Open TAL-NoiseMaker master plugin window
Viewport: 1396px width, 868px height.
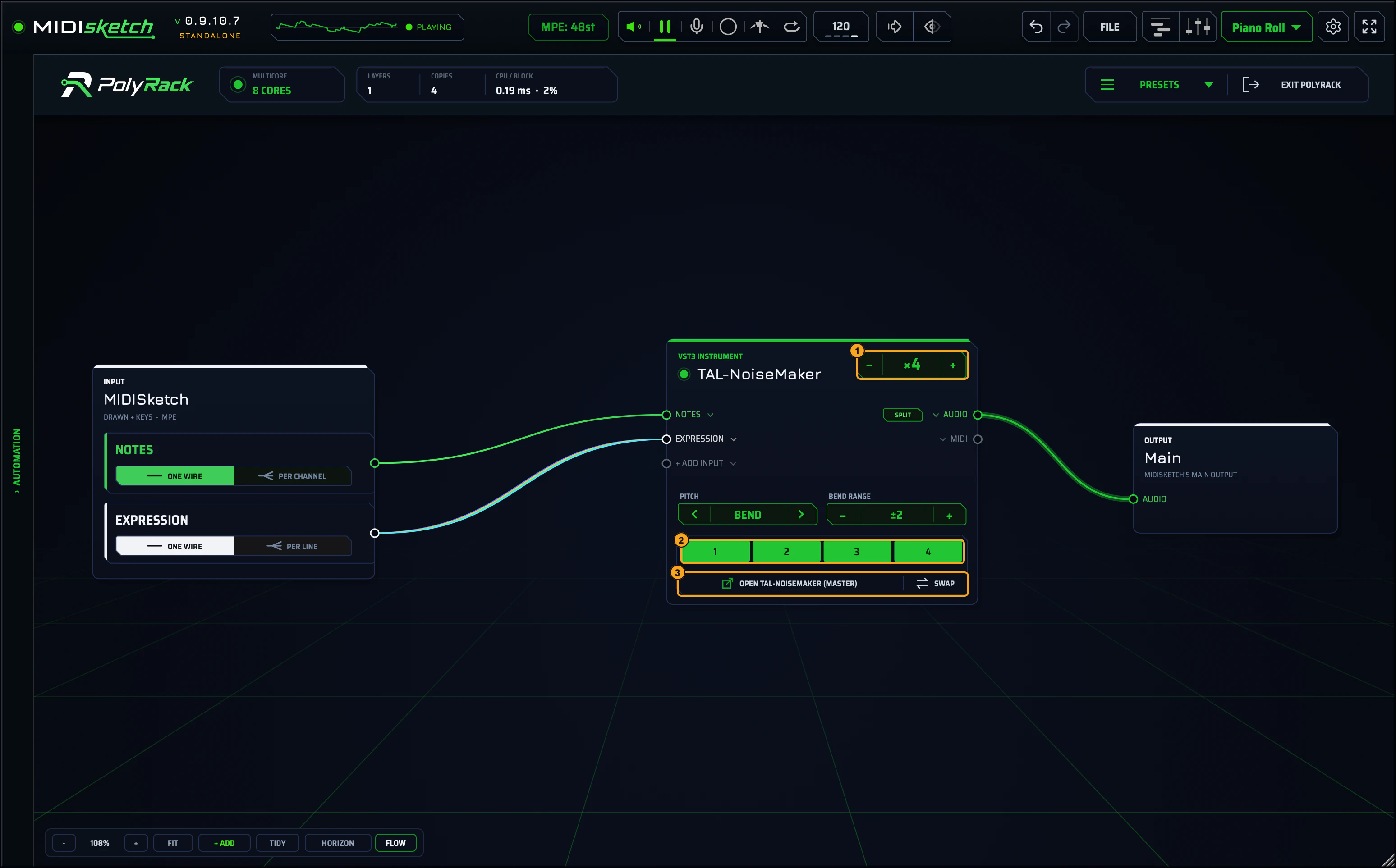pyautogui.click(x=790, y=583)
